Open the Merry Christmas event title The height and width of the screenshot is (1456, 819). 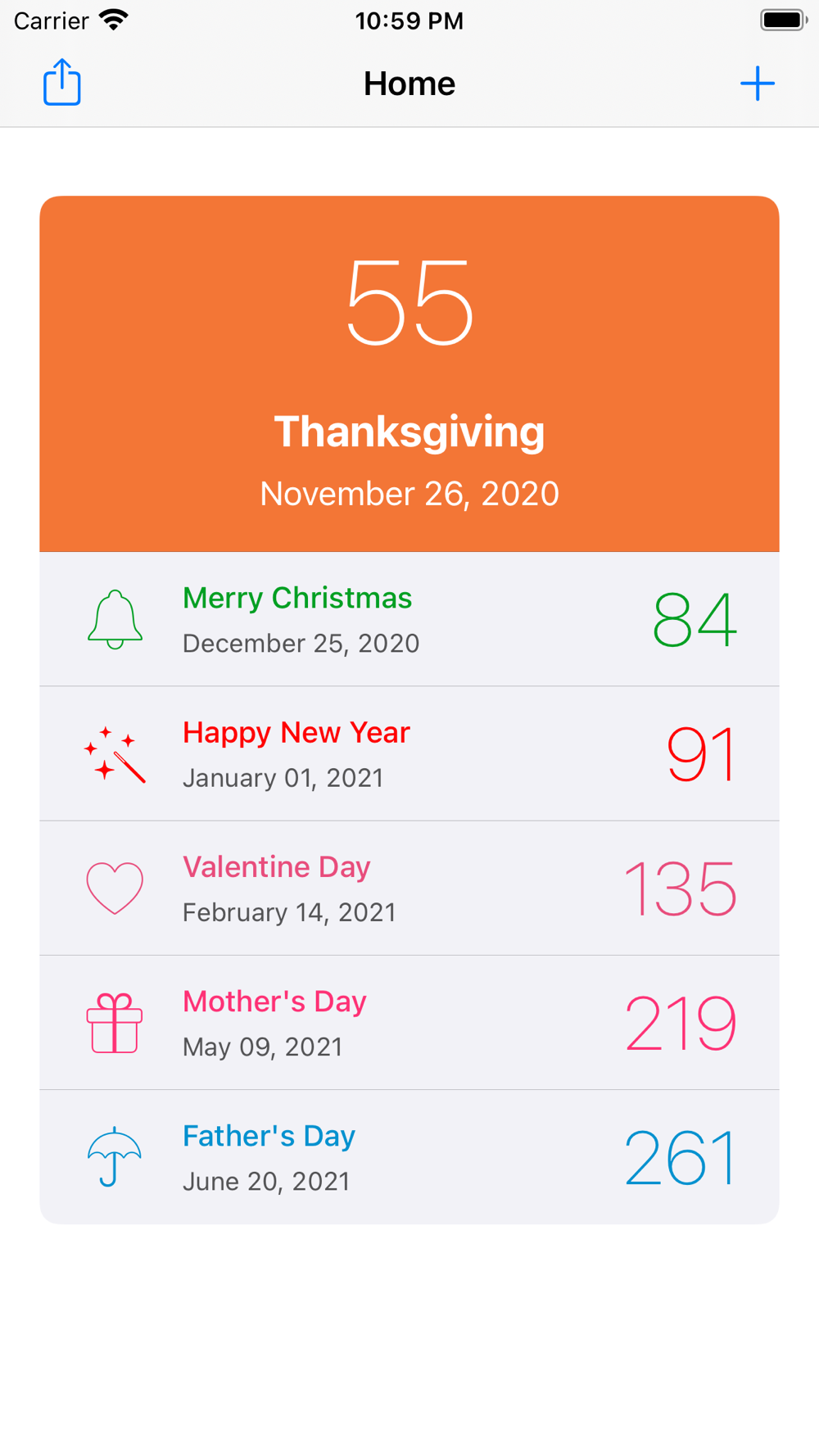pyautogui.click(x=297, y=598)
